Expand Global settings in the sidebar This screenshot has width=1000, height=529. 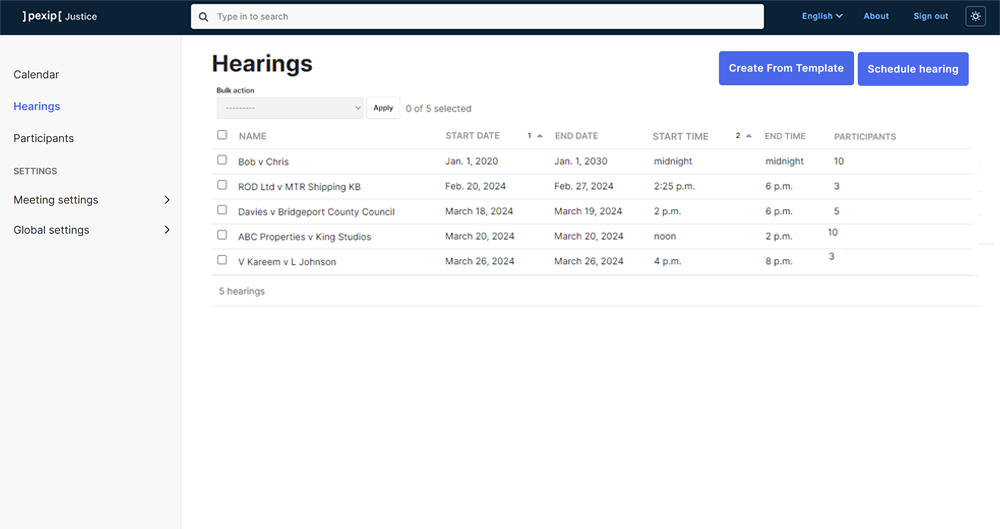pos(90,230)
